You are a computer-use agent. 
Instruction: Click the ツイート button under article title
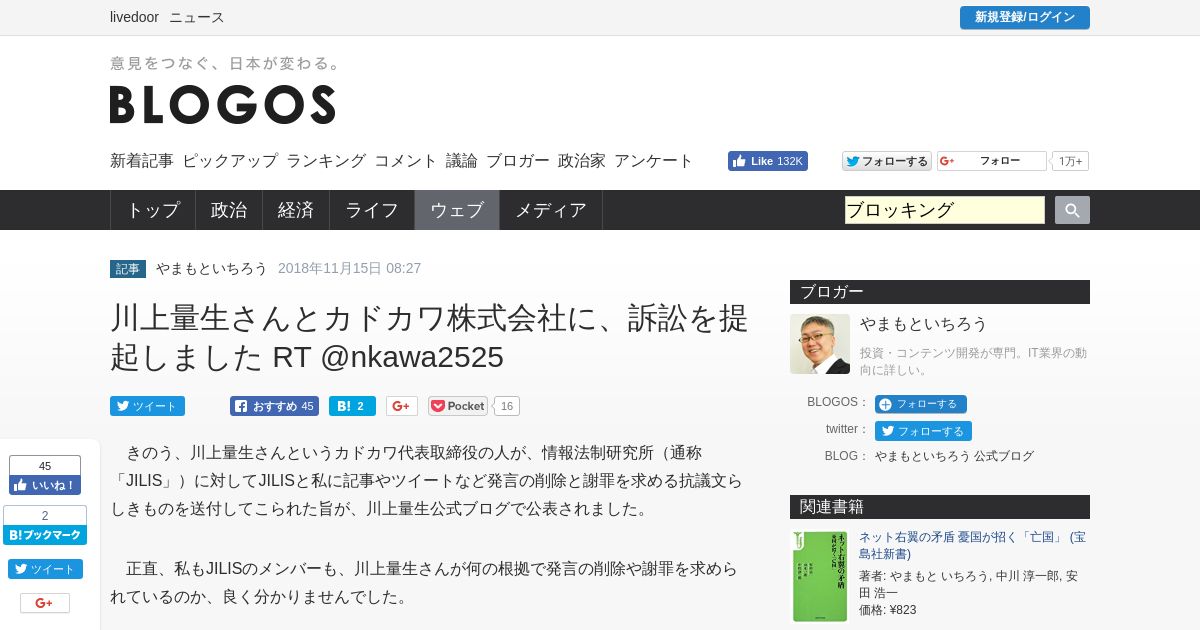tap(147, 406)
